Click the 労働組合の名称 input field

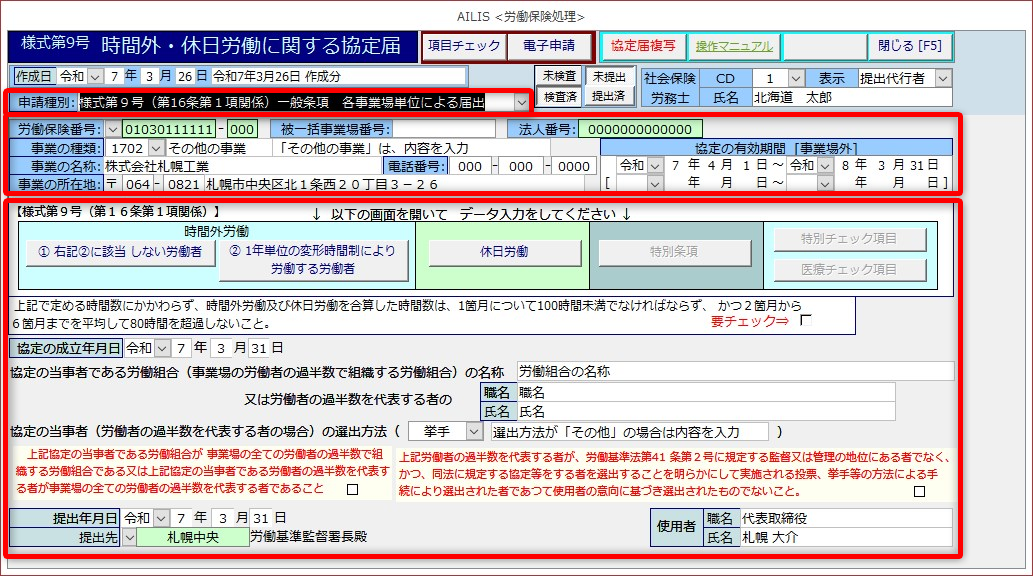(734, 372)
